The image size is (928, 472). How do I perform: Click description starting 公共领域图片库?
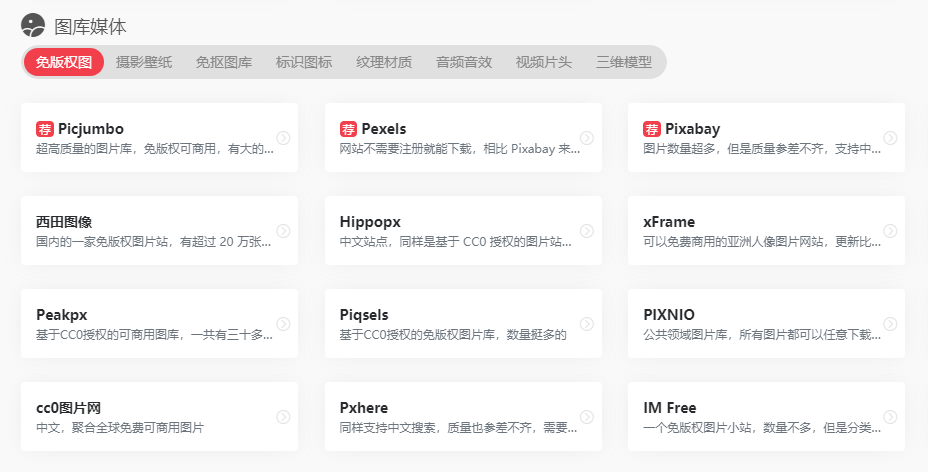click(762, 335)
